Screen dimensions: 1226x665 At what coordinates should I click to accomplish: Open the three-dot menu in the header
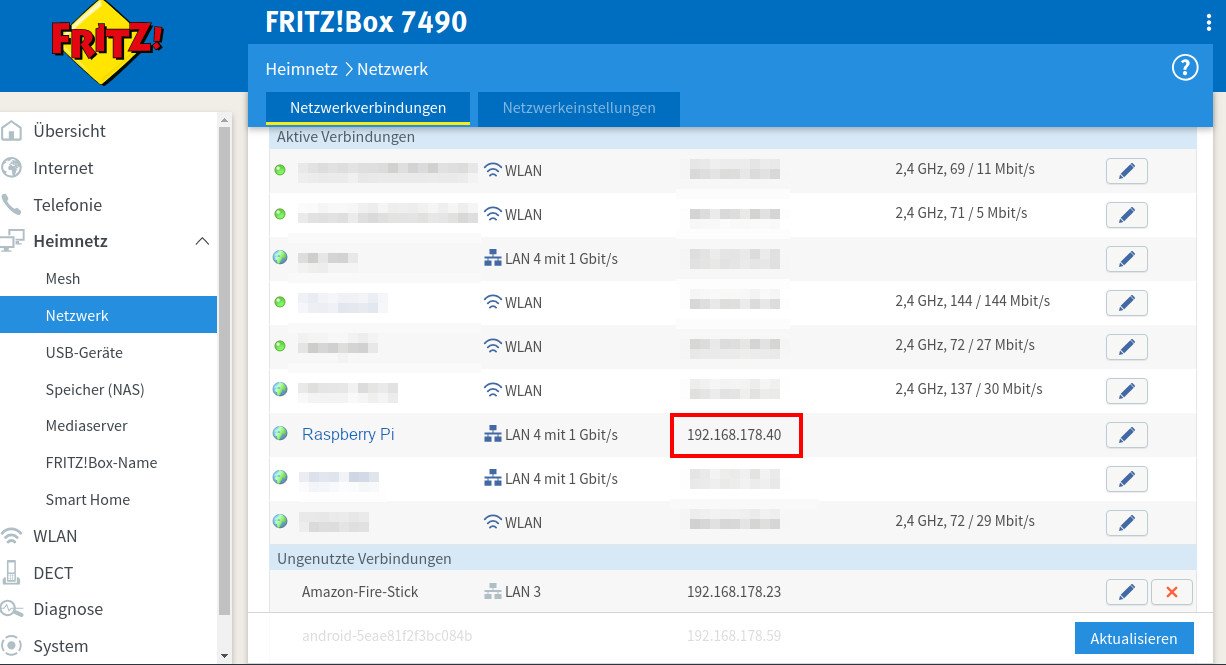pos(1209,20)
